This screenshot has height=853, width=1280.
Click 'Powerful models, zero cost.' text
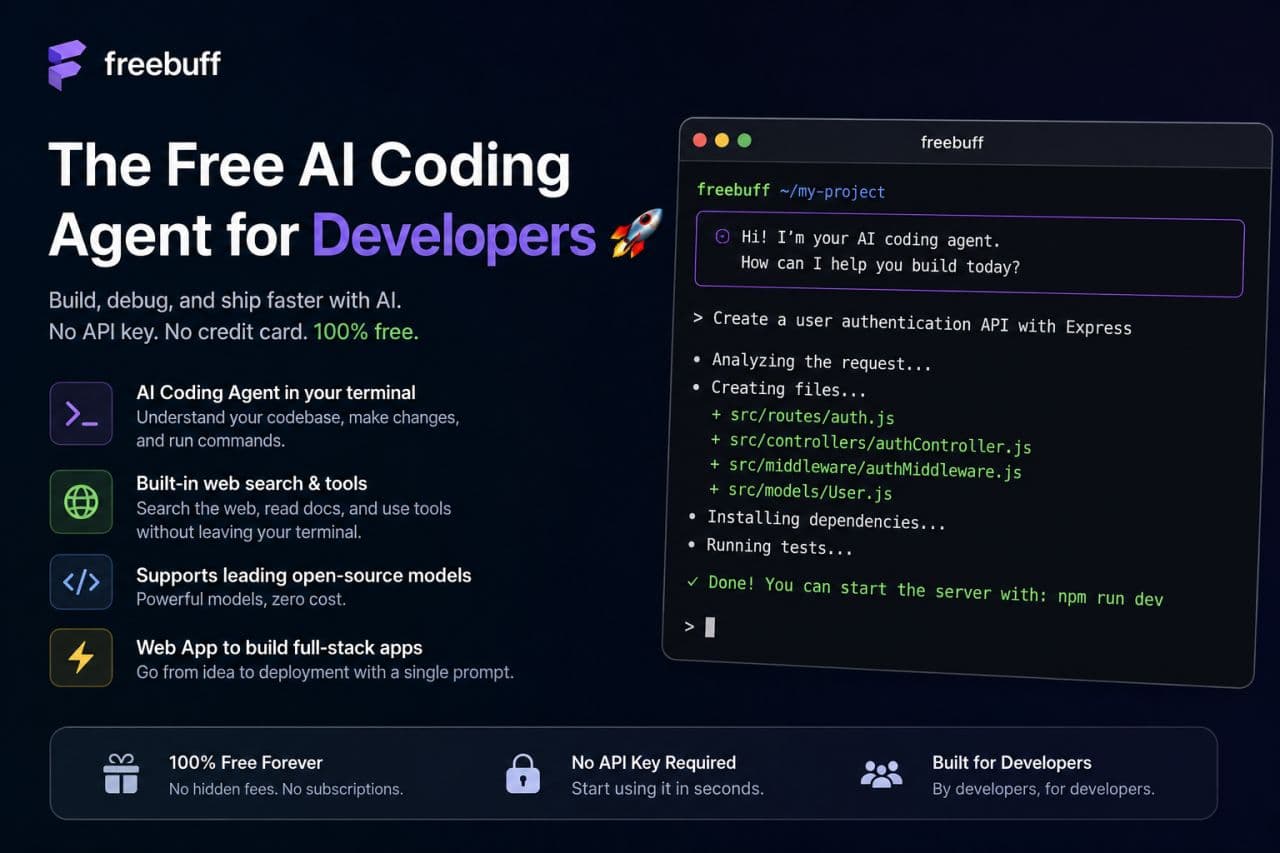pyautogui.click(x=241, y=600)
